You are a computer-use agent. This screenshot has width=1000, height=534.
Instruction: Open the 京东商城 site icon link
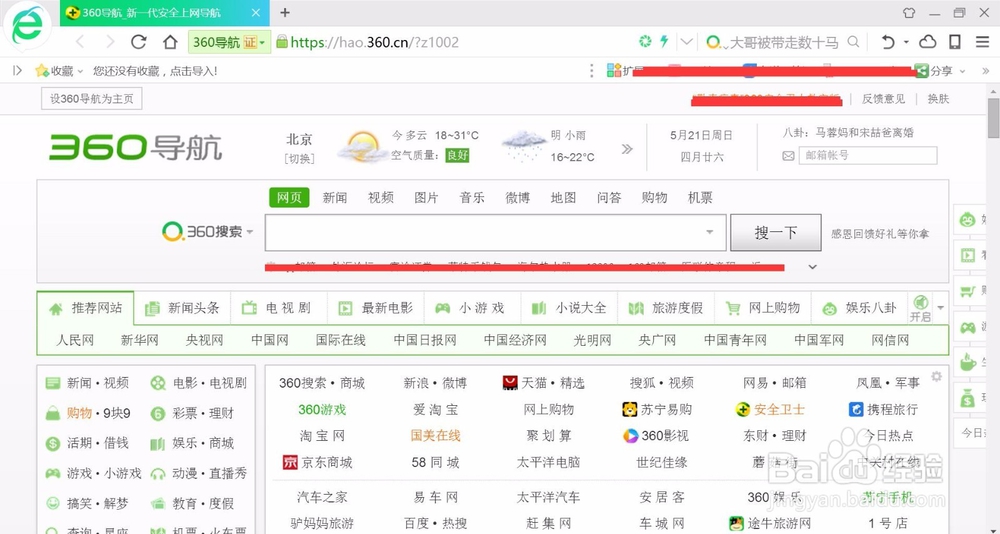click(x=290, y=462)
